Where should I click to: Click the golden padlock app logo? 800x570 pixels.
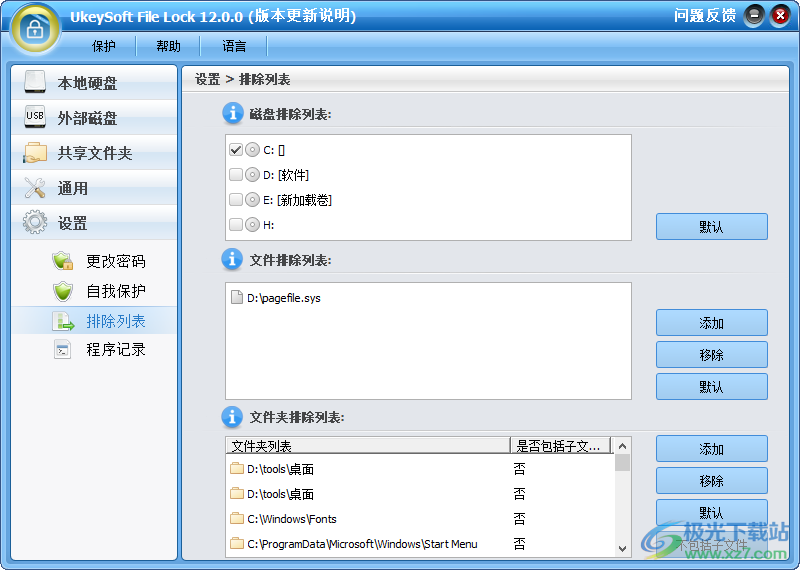tap(35, 29)
